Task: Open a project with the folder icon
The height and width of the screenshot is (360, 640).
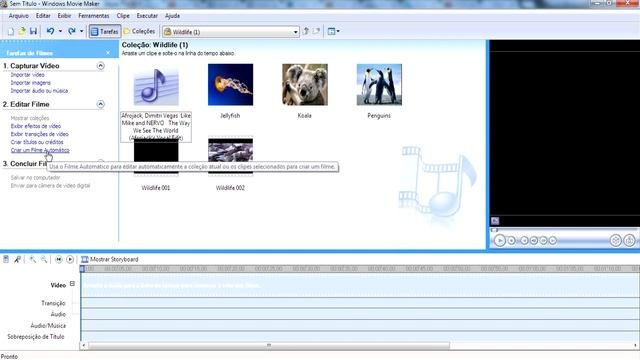Action: click(x=22, y=31)
